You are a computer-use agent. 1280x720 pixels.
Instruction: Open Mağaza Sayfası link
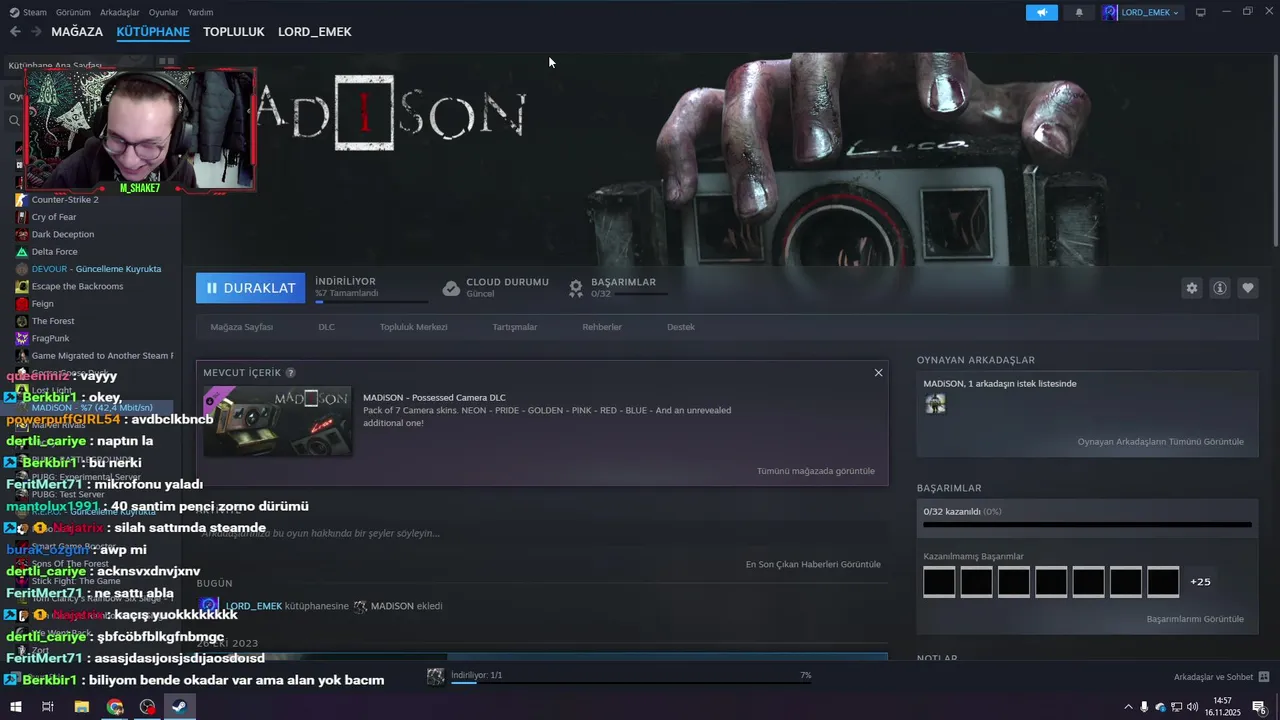241,327
